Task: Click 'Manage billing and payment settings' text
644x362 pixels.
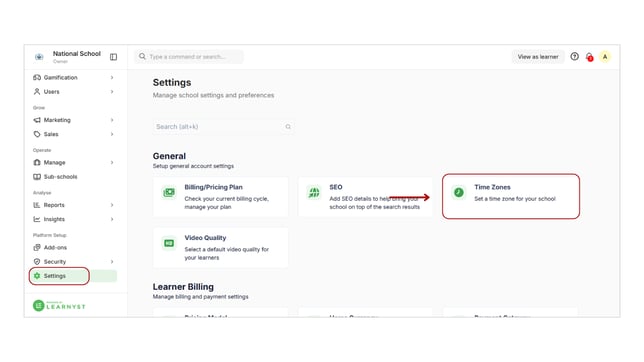Action: pos(200,297)
